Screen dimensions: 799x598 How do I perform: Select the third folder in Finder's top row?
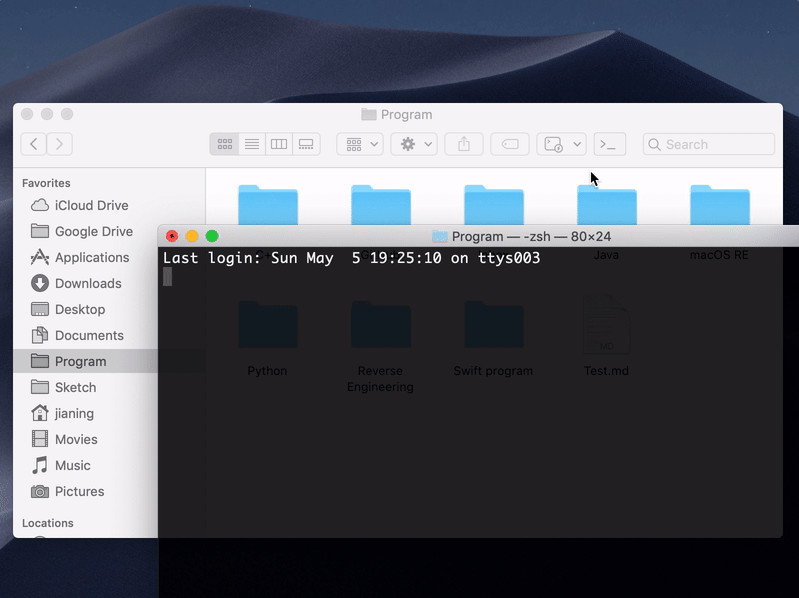pos(494,205)
